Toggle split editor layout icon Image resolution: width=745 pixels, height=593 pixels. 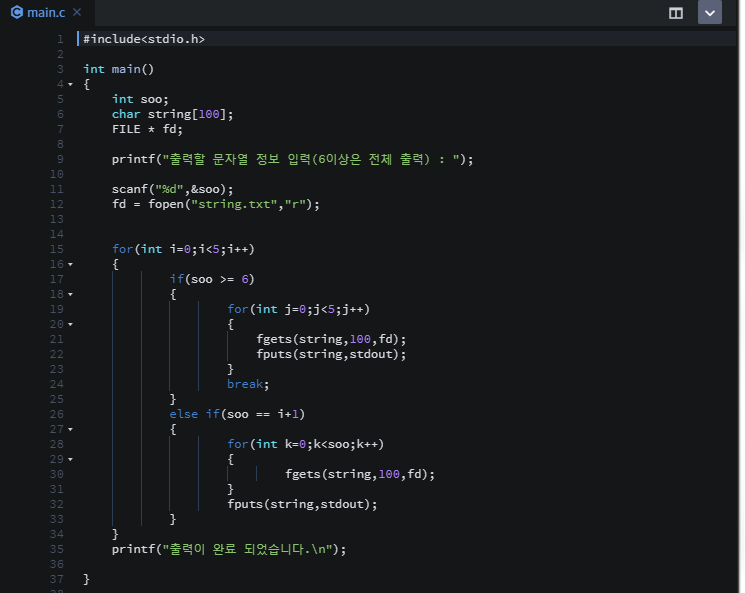click(676, 13)
